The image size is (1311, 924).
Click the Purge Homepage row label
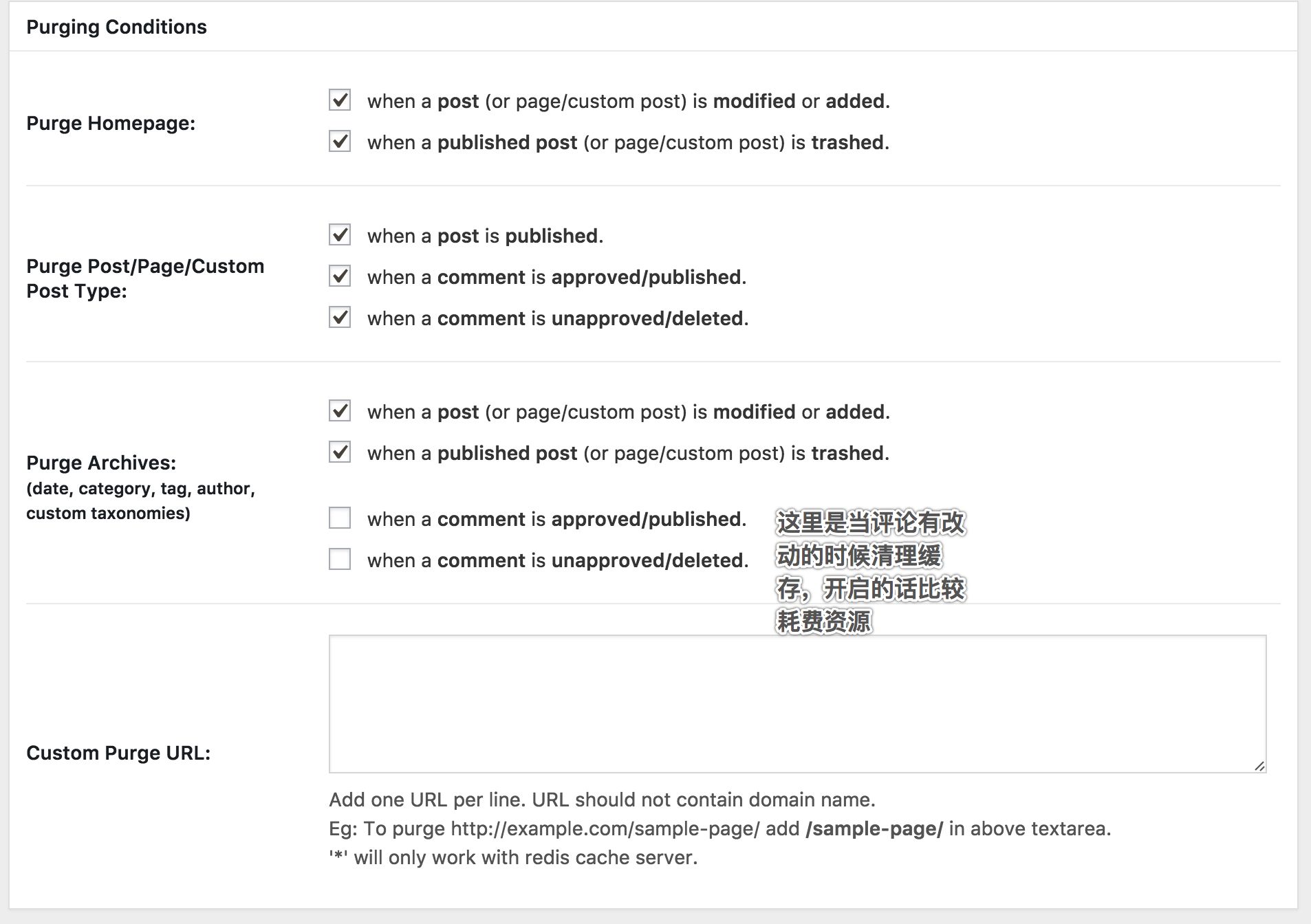(x=111, y=123)
